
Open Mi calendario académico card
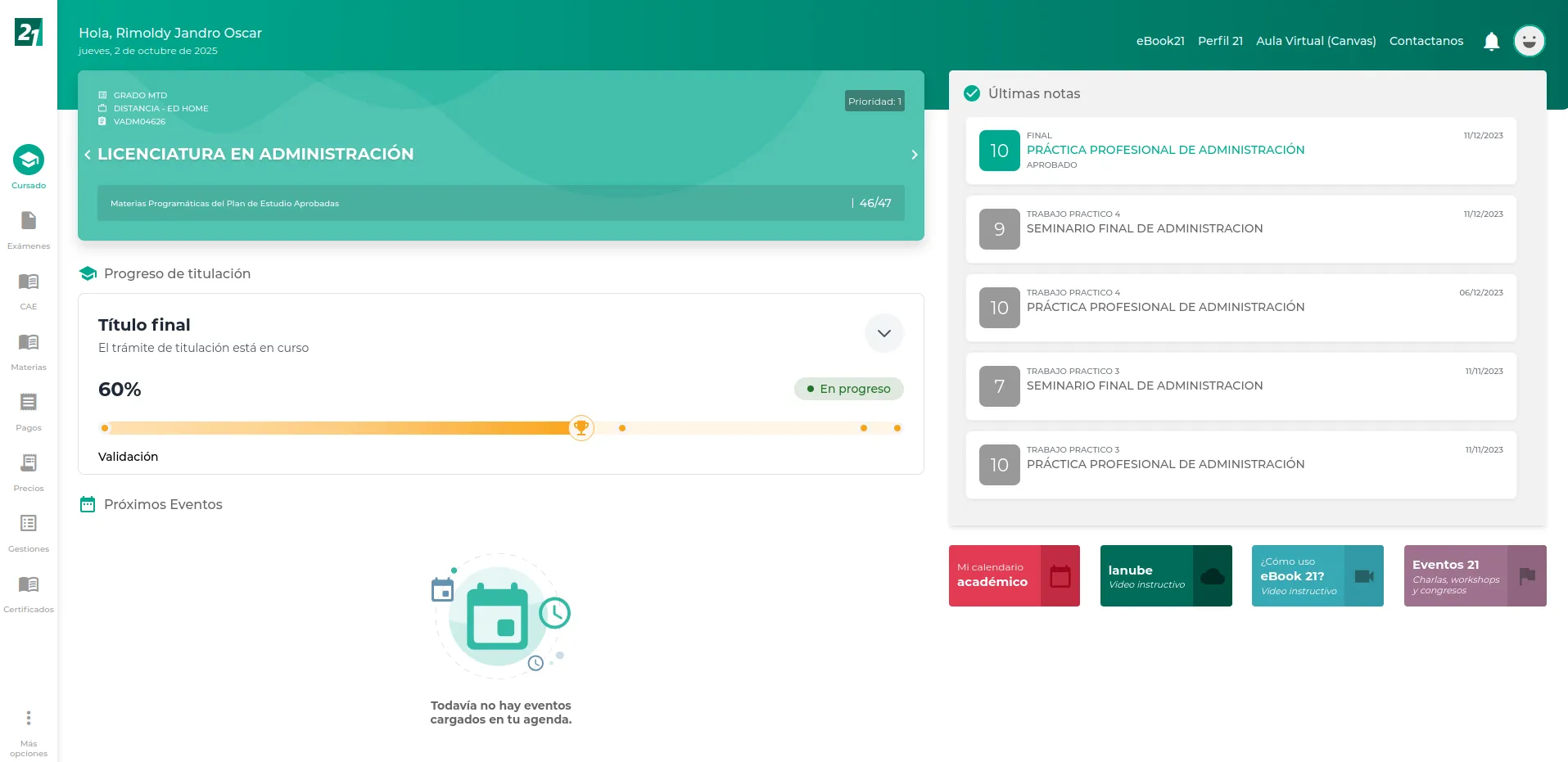tap(1014, 575)
